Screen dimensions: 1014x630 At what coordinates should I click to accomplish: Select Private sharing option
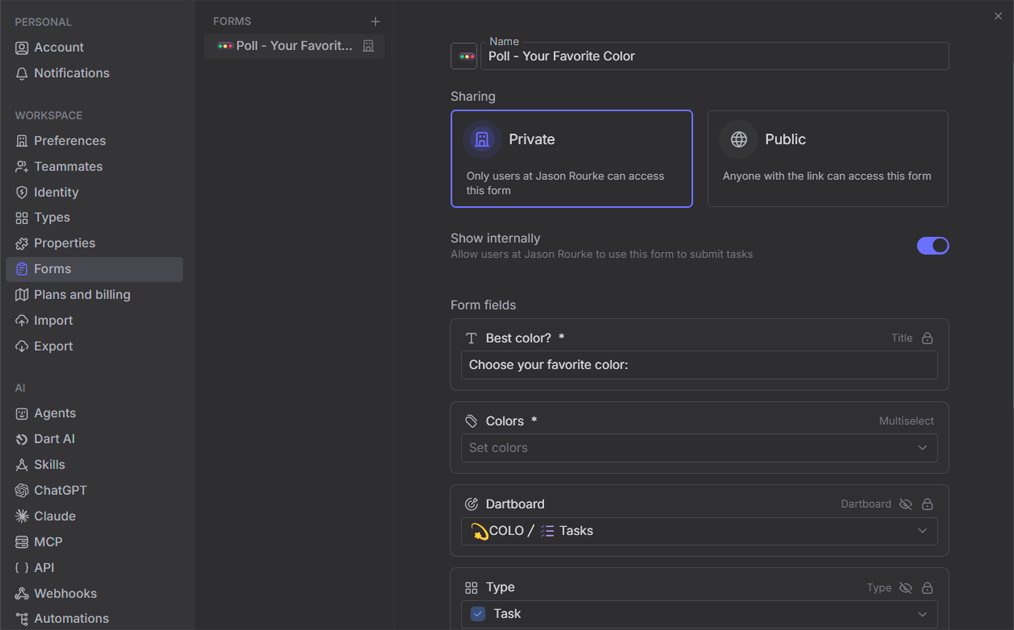pyautogui.click(x=572, y=158)
